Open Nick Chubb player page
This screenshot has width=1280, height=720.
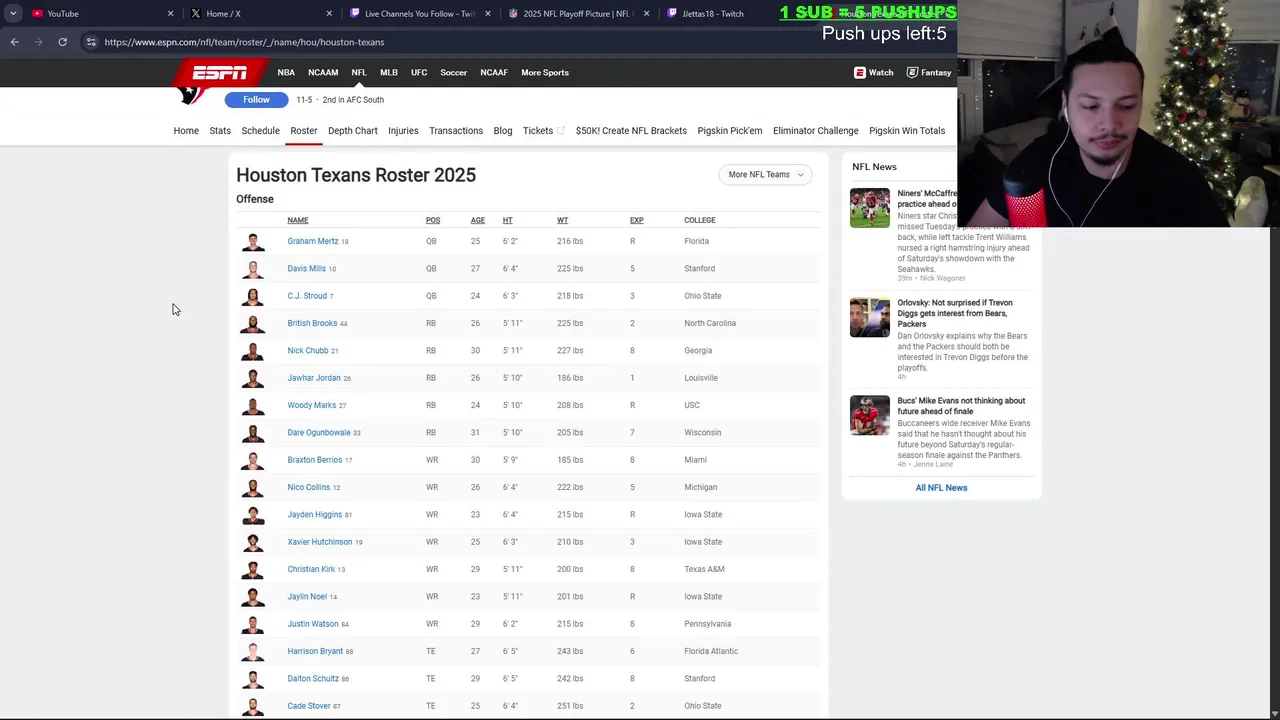(308, 350)
